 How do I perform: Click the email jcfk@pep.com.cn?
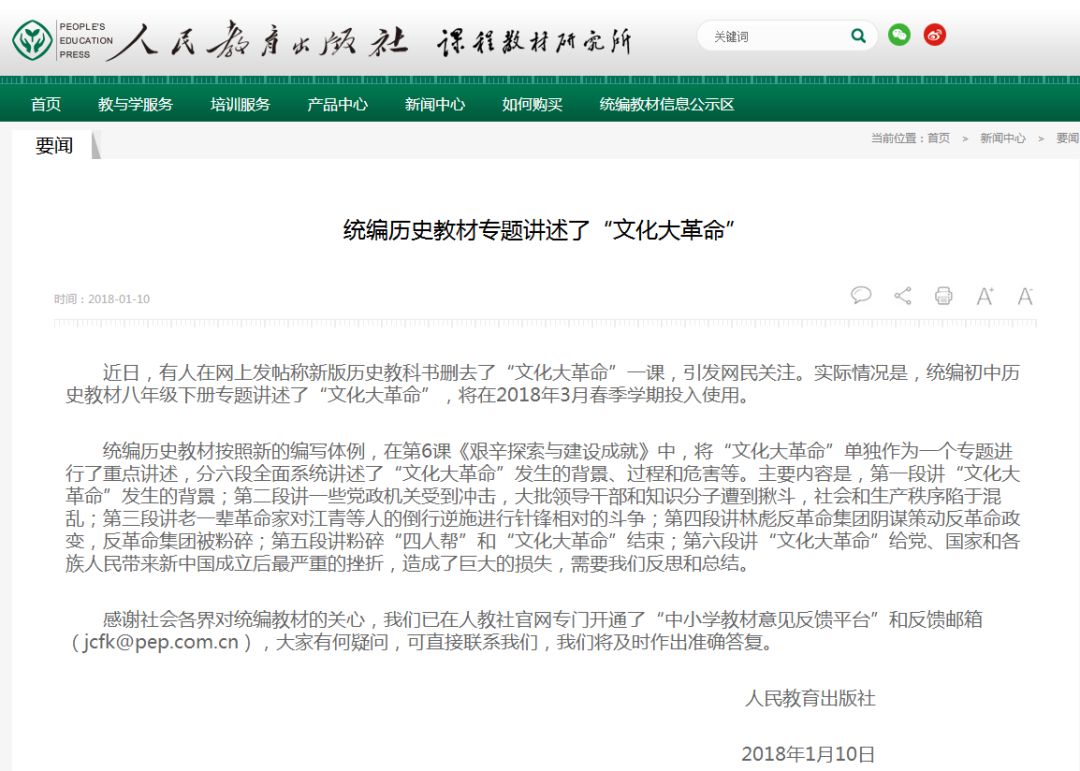click(160, 642)
